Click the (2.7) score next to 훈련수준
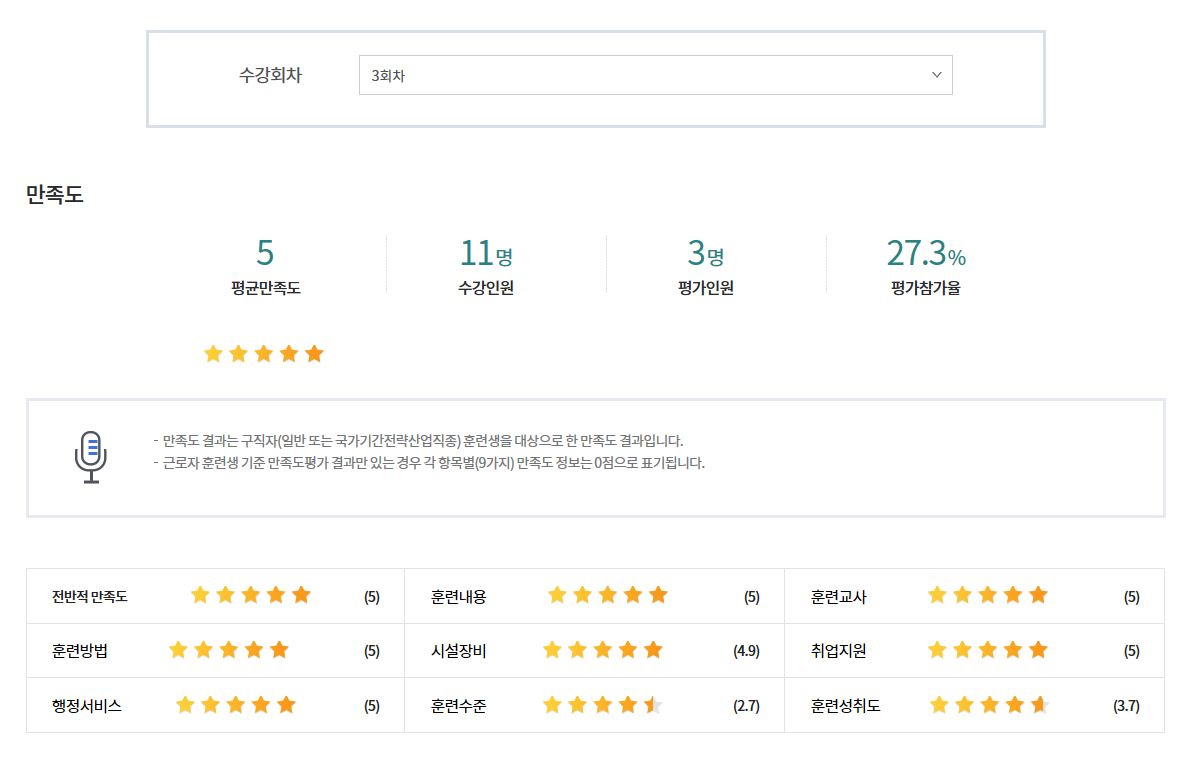The image size is (1193, 773). pos(746,706)
